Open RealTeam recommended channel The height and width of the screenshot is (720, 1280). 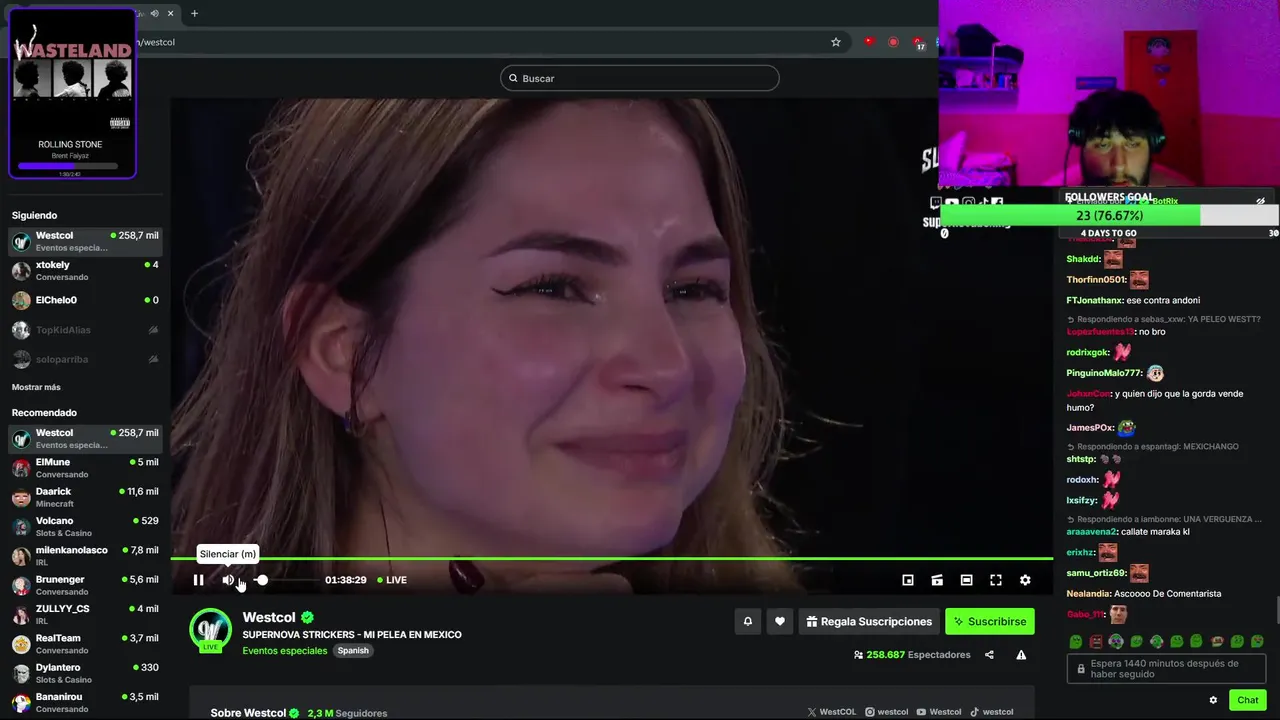tap(85, 644)
